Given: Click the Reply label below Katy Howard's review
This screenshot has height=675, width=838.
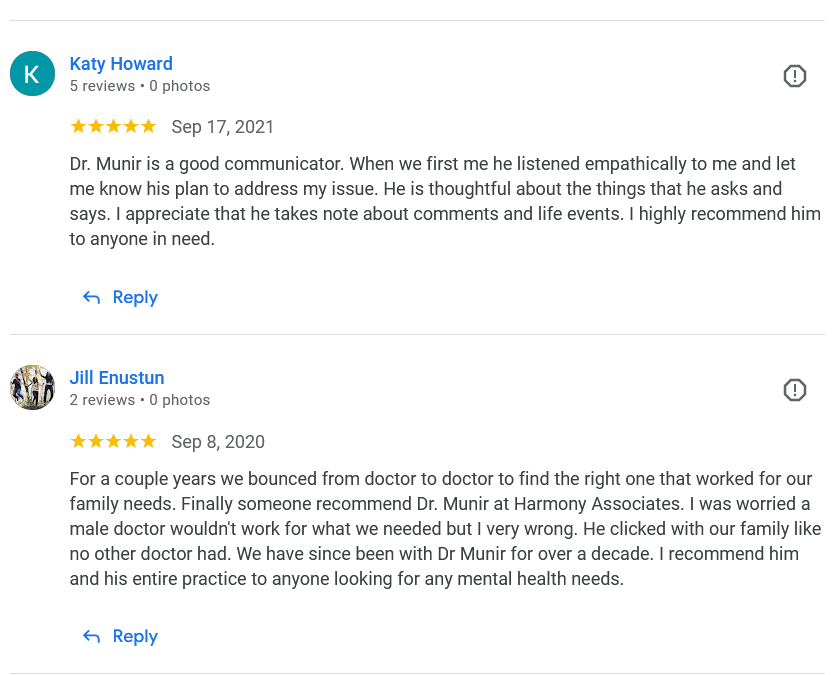Looking at the screenshot, I should coord(135,298).
